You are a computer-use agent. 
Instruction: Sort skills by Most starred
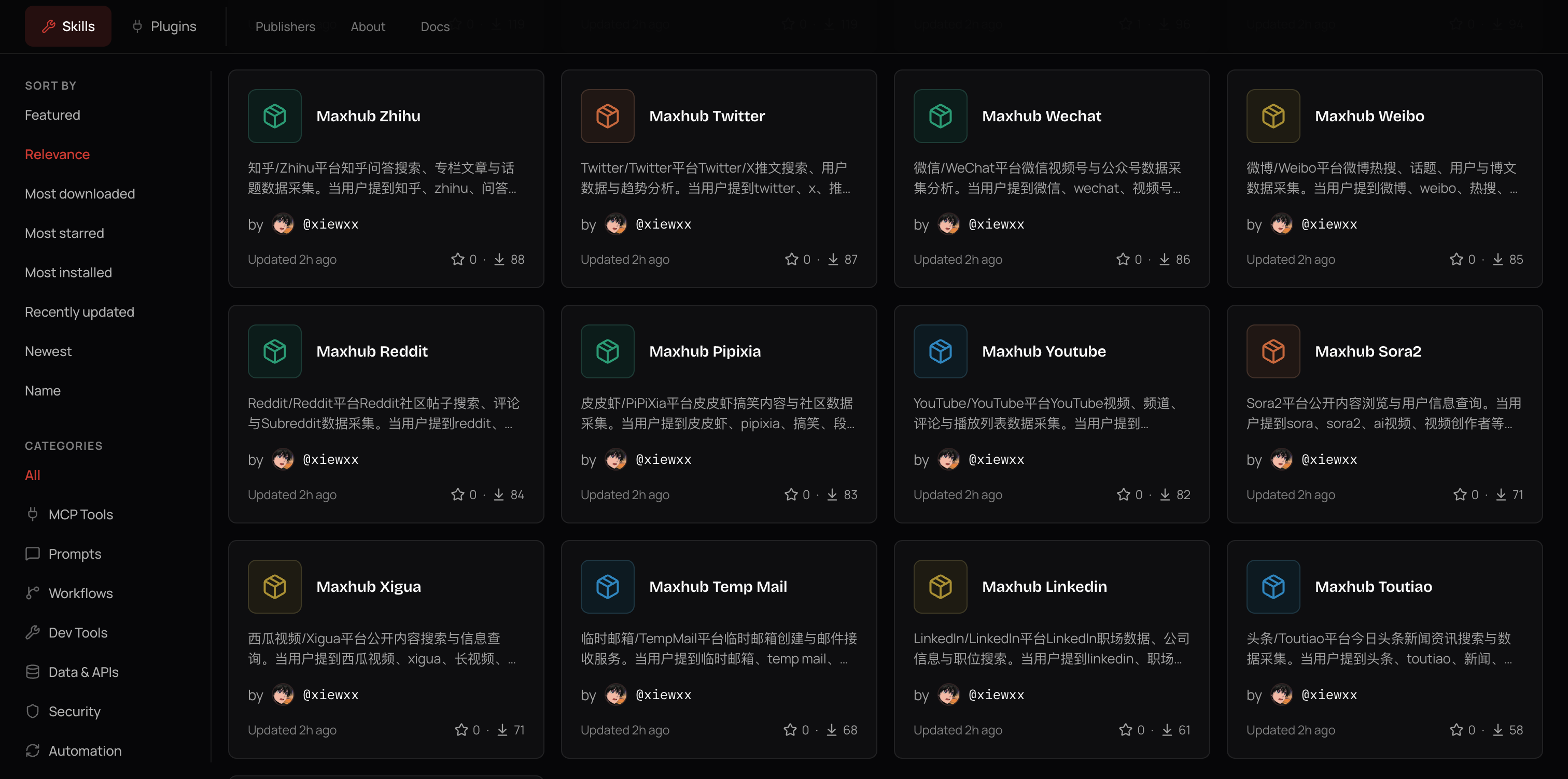coord(64,233)
